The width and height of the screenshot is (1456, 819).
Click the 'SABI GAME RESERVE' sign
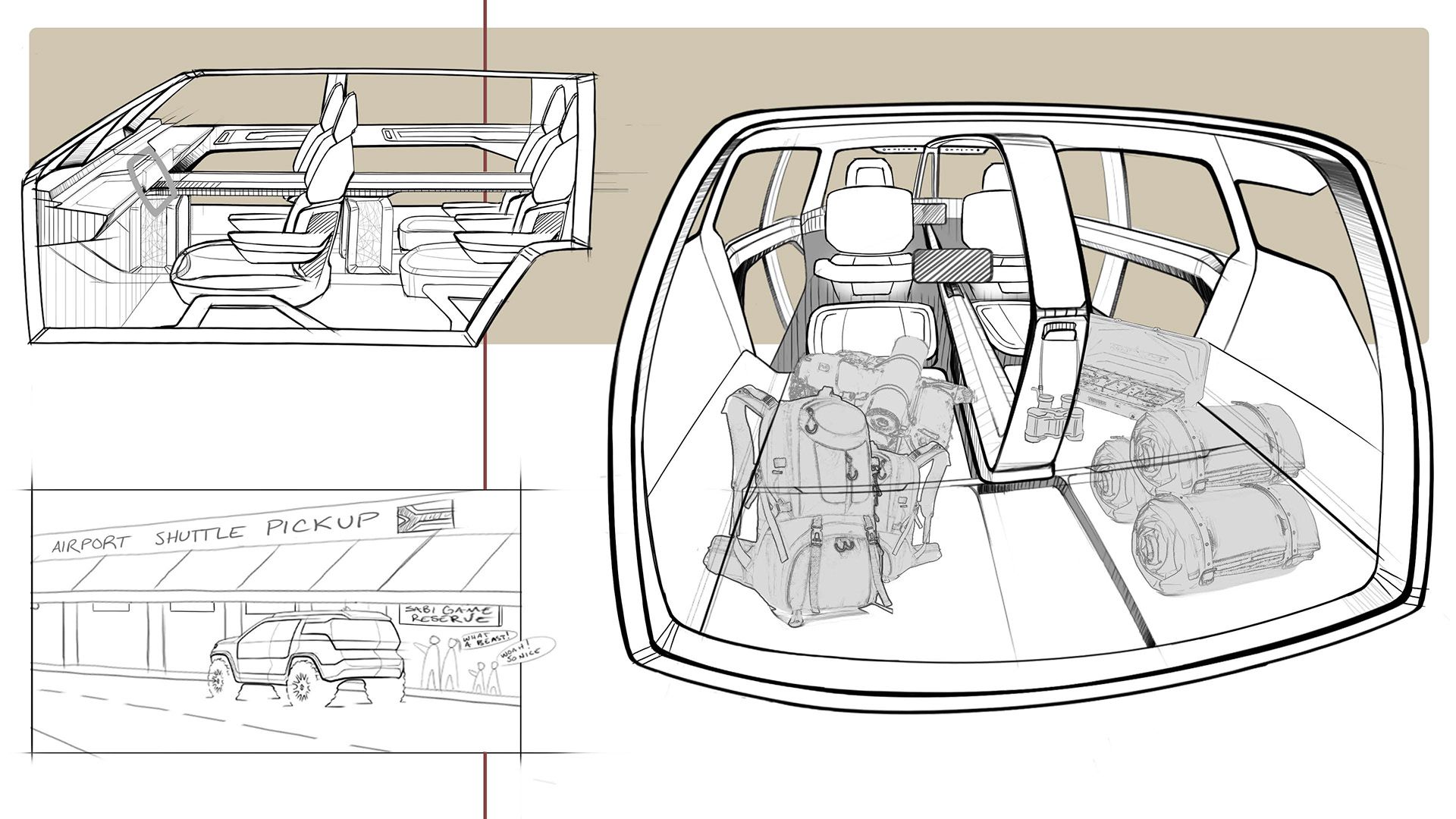[x=450, y=613]
